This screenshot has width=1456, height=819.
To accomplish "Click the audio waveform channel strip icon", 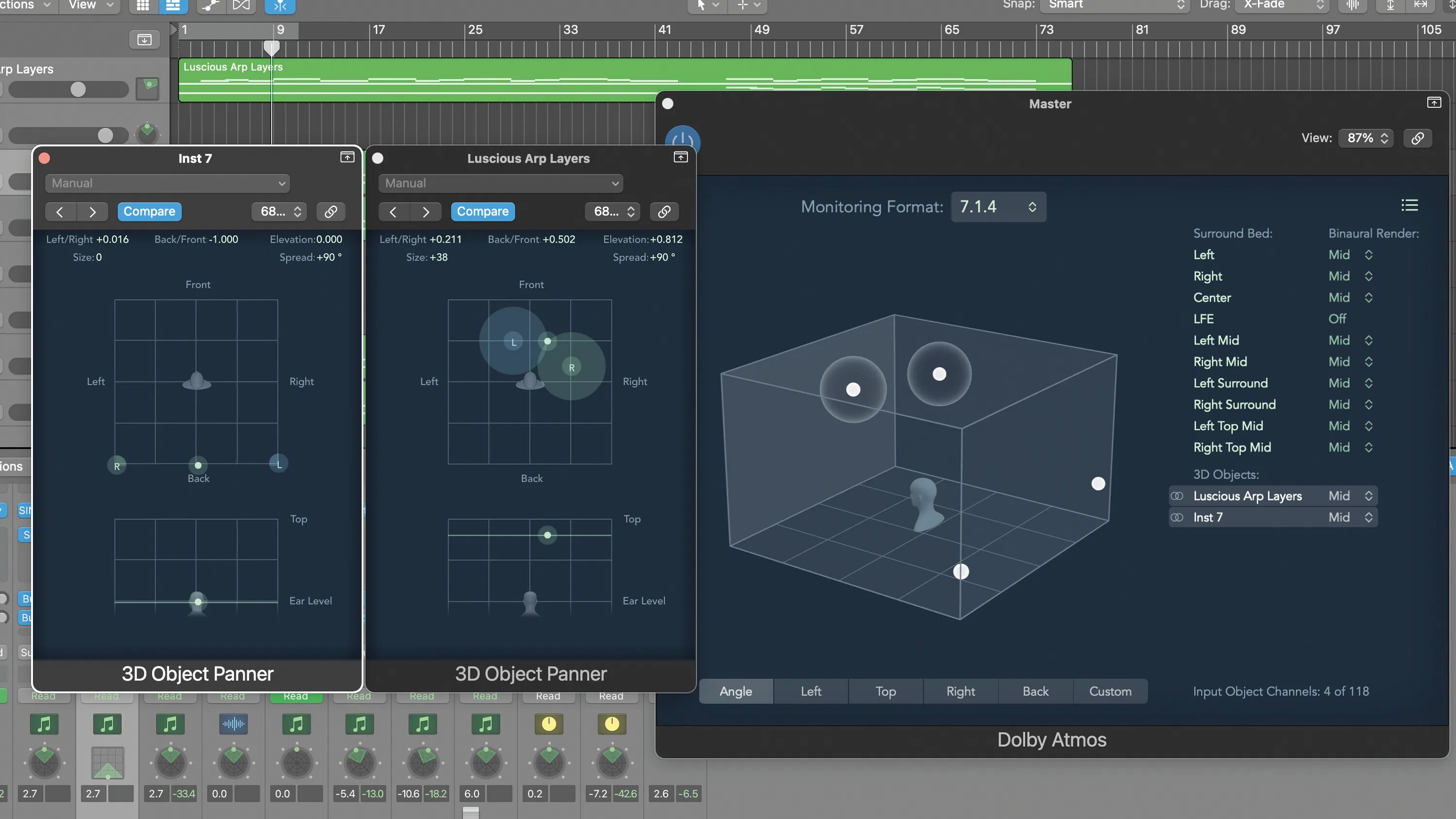I will (x=233, y=724).
